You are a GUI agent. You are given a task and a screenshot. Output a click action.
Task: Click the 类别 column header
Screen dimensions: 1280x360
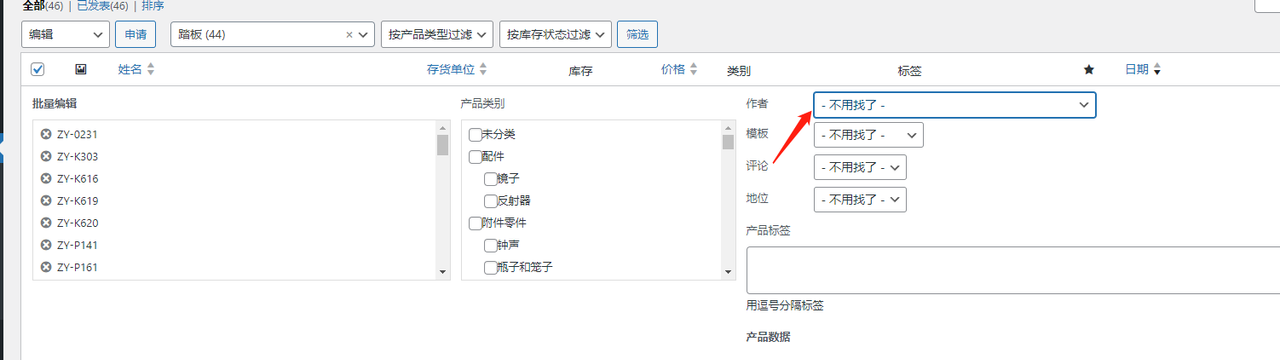coord(738,71)
